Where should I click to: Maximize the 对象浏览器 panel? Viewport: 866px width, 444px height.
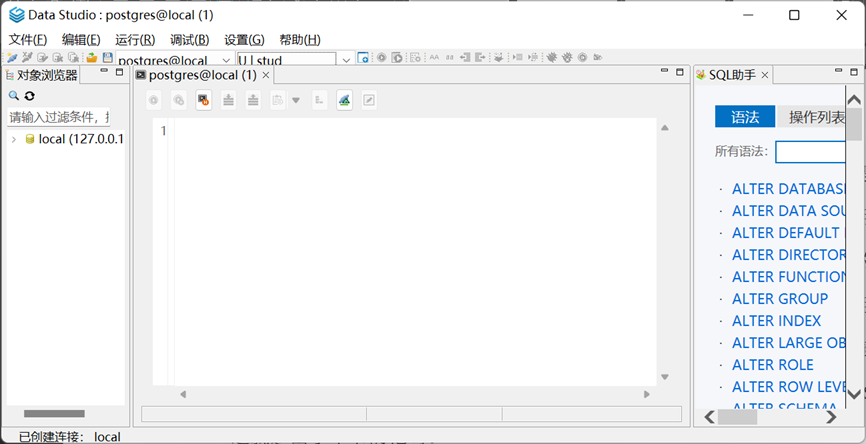tap(119, 72)
